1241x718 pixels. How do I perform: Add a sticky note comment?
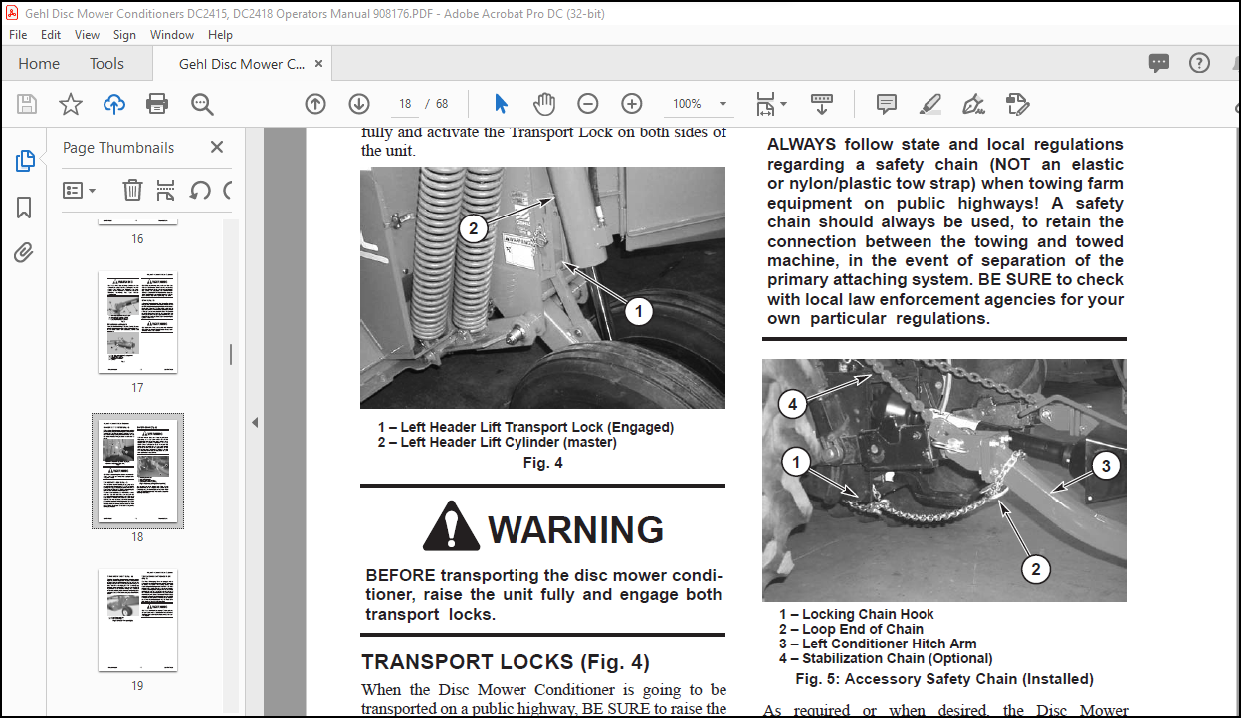[x=886, y=104]
